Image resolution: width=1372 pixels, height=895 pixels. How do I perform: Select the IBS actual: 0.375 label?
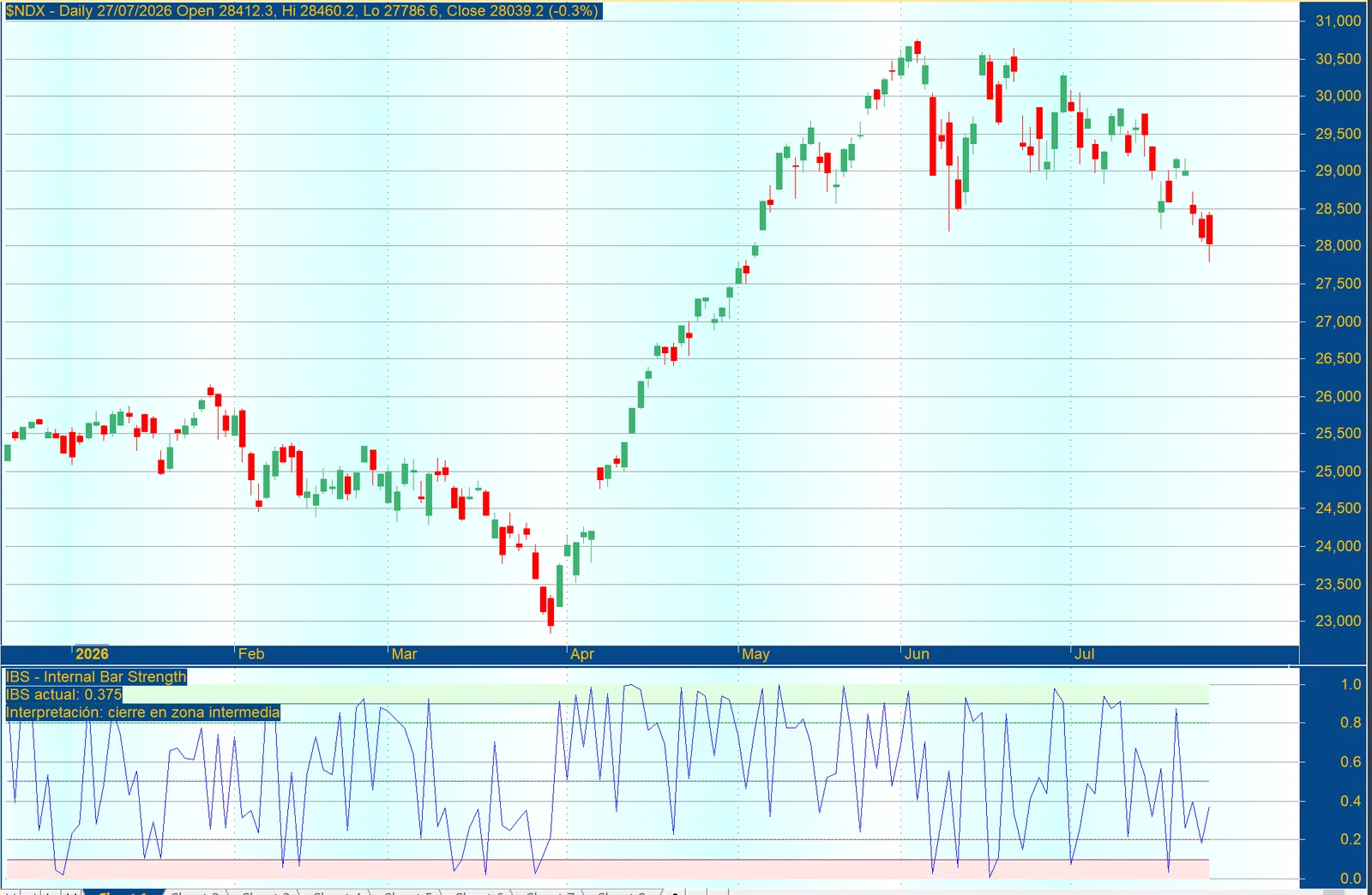[64, 694]
